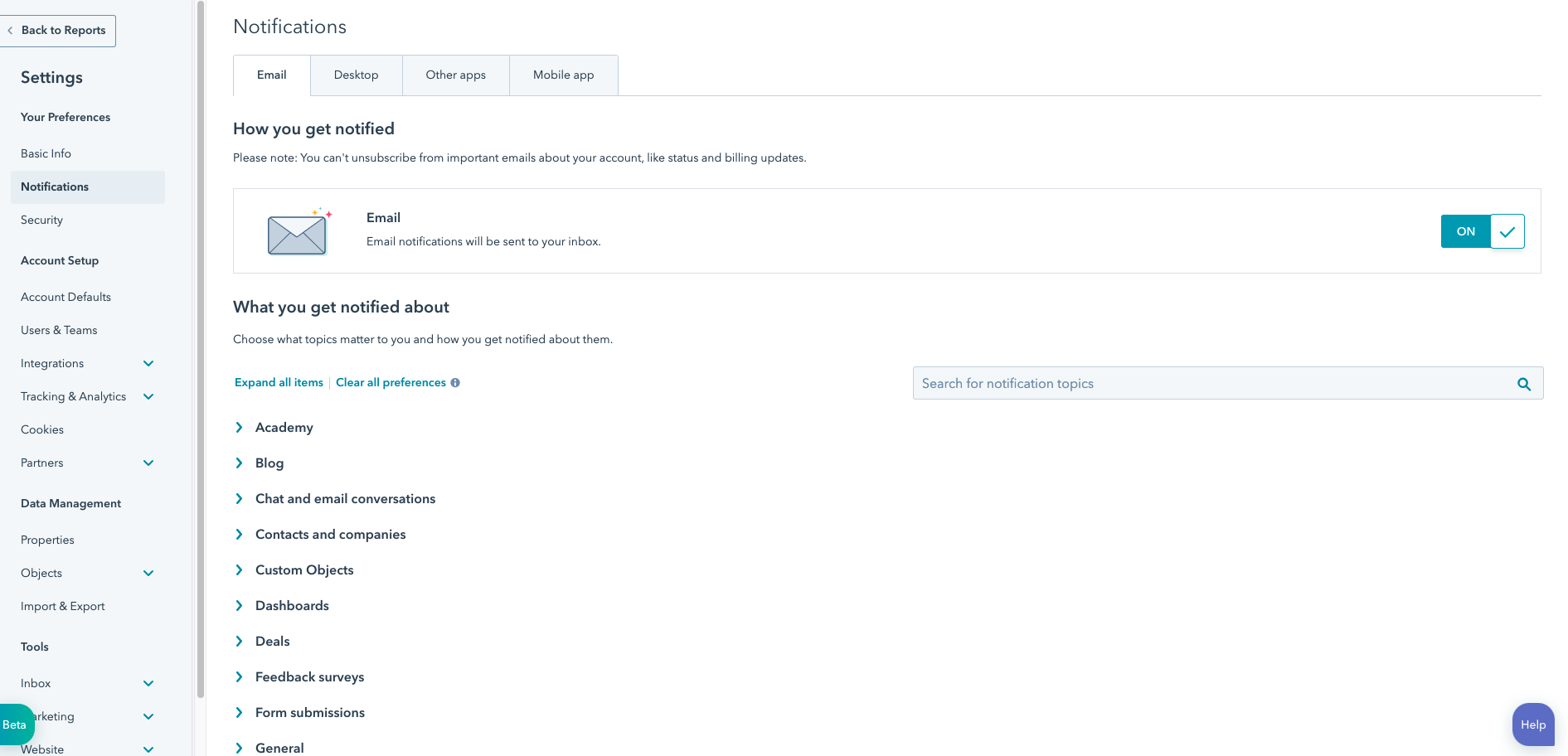Click the search magnifier icon
This screenshot has height=756, width=1568.
pyautogui.click(x=1524, y=384)
